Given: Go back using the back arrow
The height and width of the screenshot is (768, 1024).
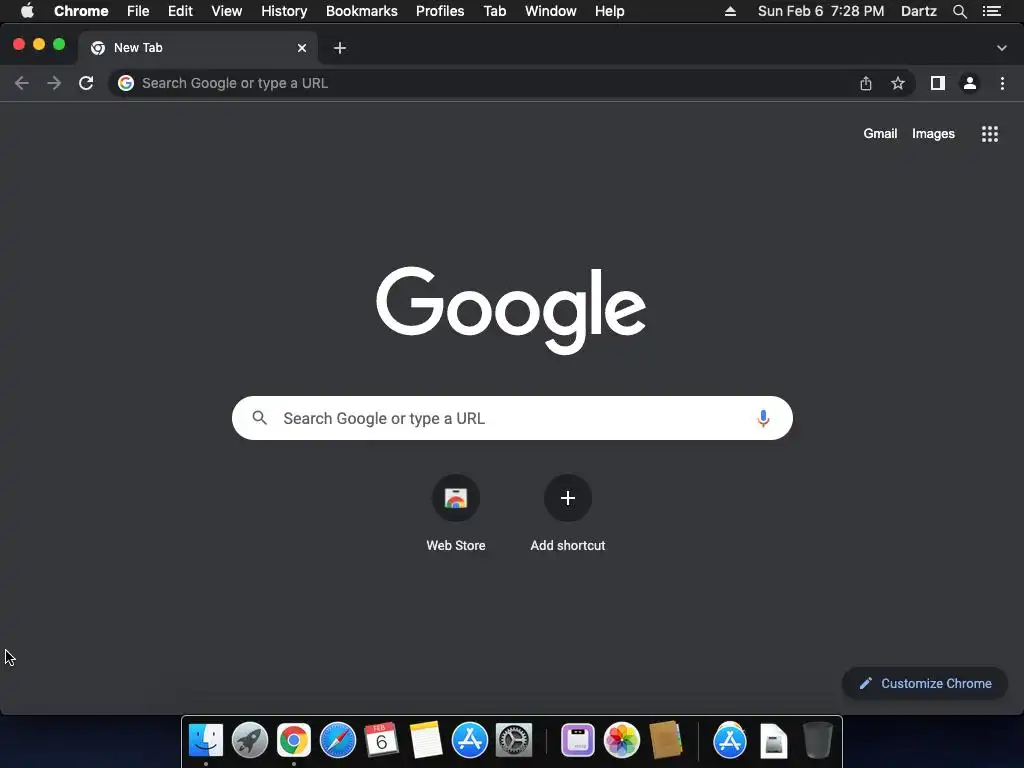Looking at the screenshot, I should pyautogui.click(x=22, y=83).
